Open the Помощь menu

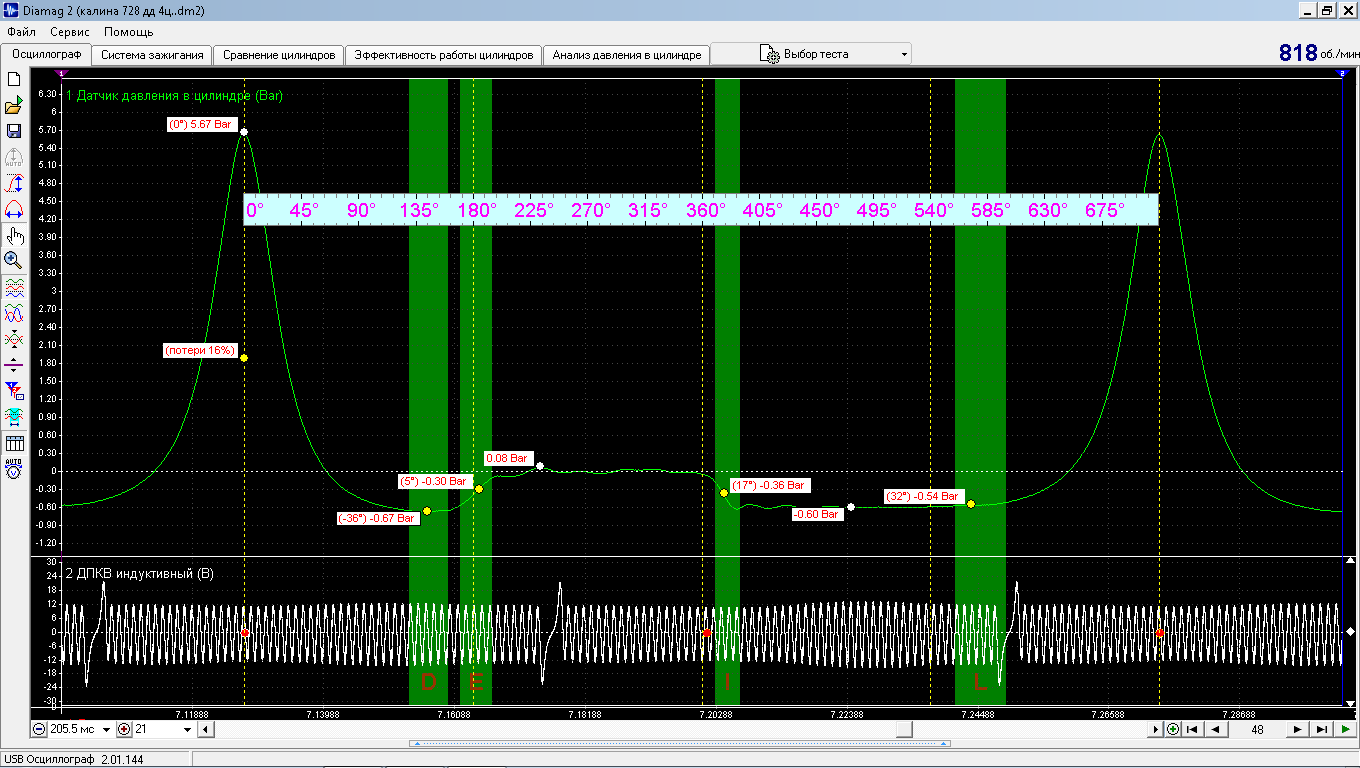tap(129, 32)
